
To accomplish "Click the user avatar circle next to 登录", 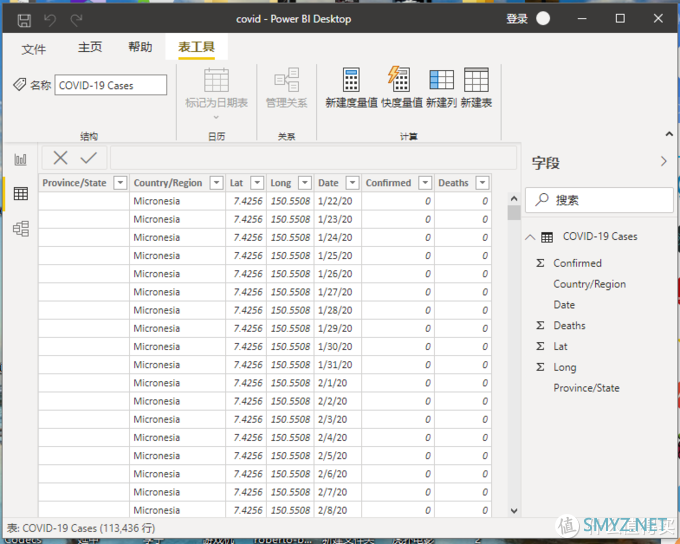I will point(543,19).
